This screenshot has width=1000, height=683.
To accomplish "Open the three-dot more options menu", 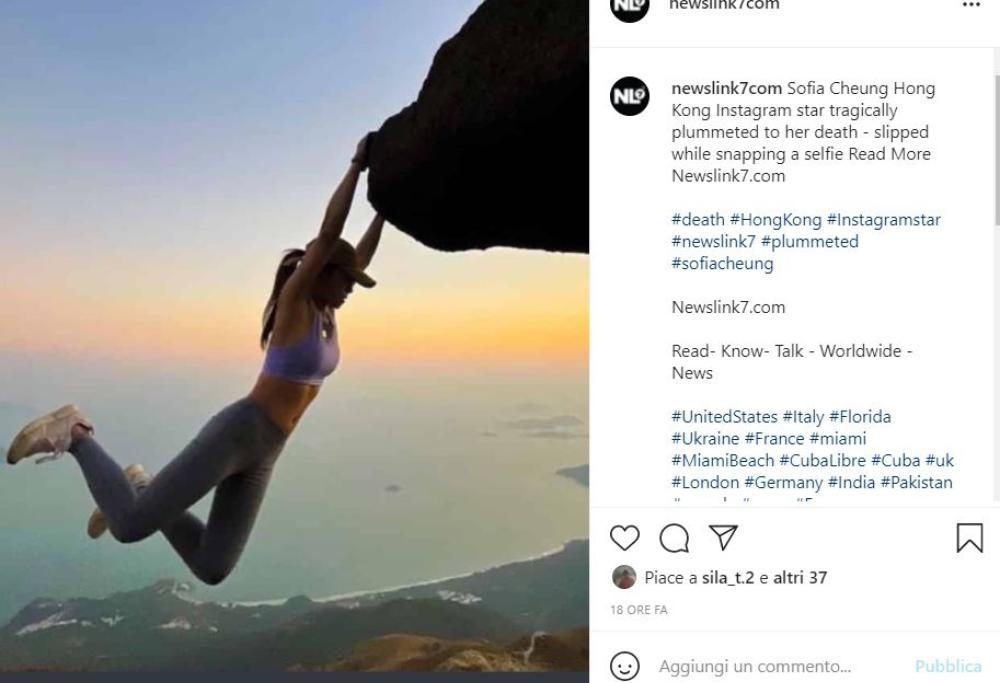I will 971,6.
